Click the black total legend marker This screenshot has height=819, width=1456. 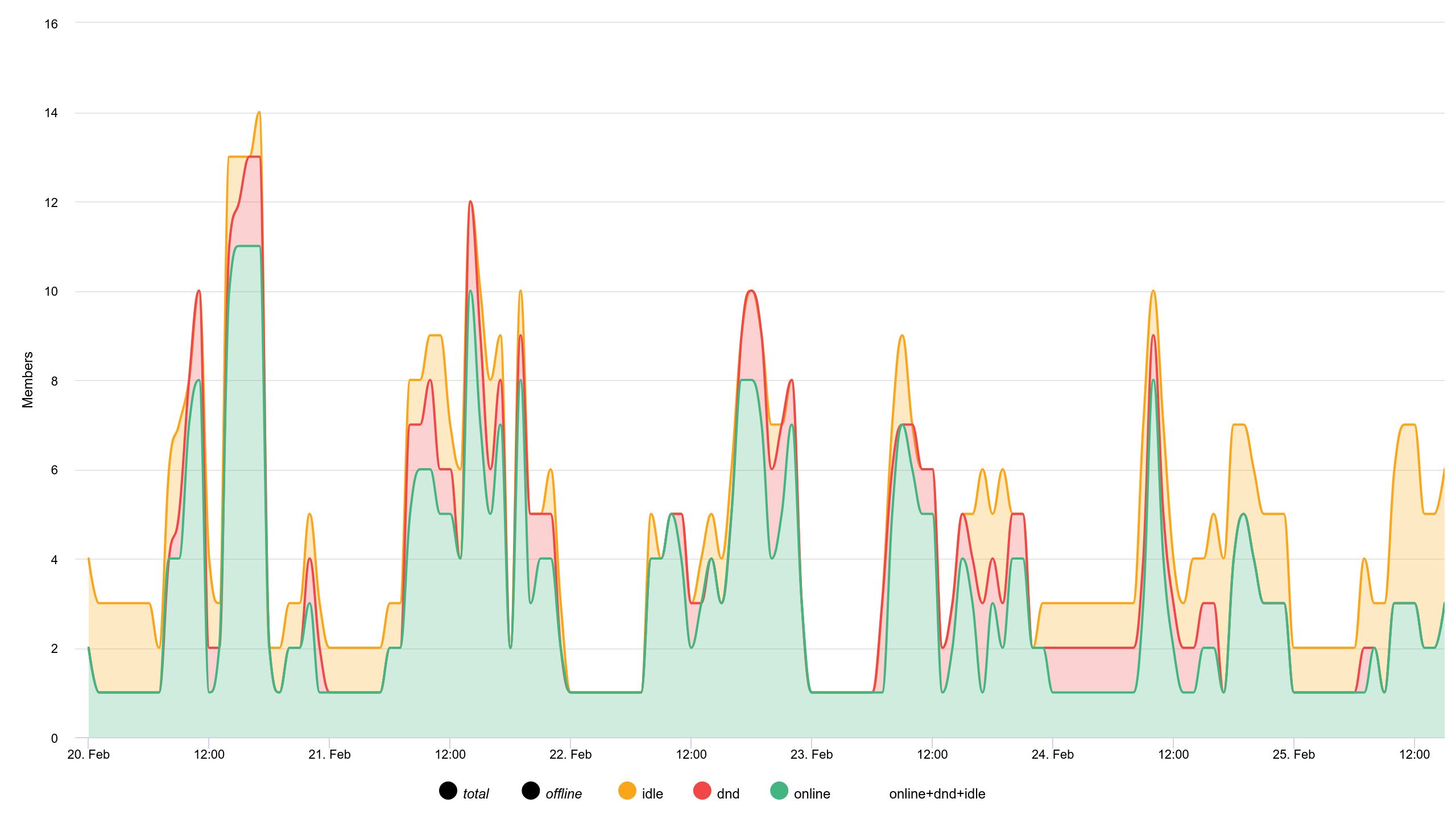pyautogui.click(x=448, y=791)
